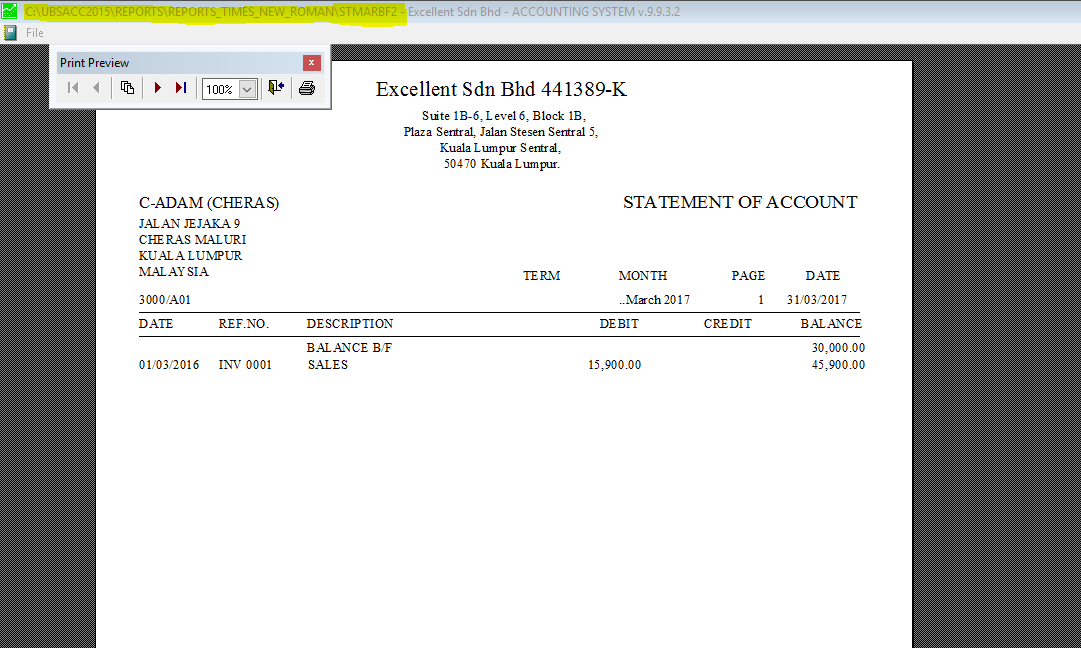The height and width of the screenshot is (648, 1081).
Task: Click the Print Preview title text
Action: click(94, 63)
